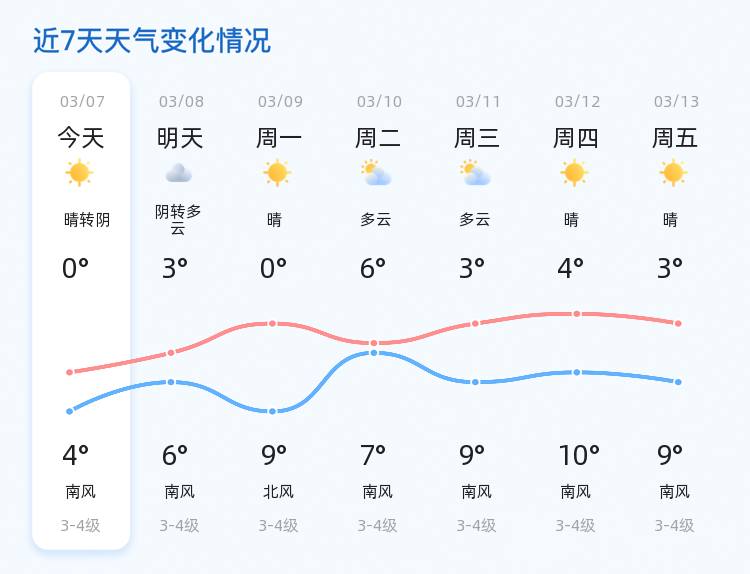Click the 北风 wind label under 周一
750x574 pixels.
277,492
